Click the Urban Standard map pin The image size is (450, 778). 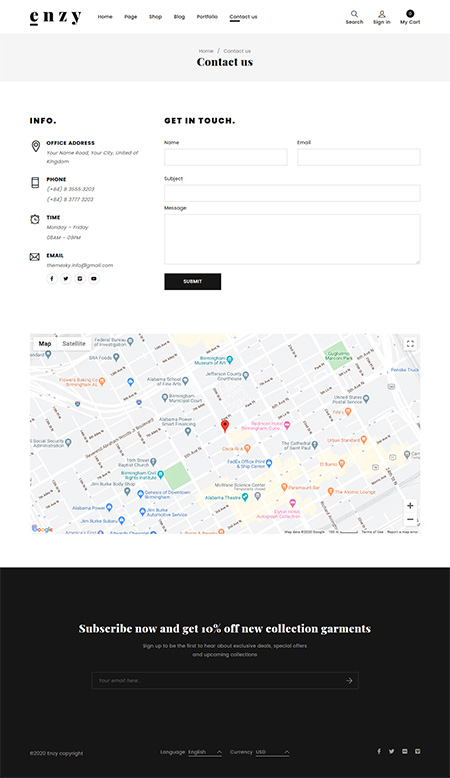point(364,440)
